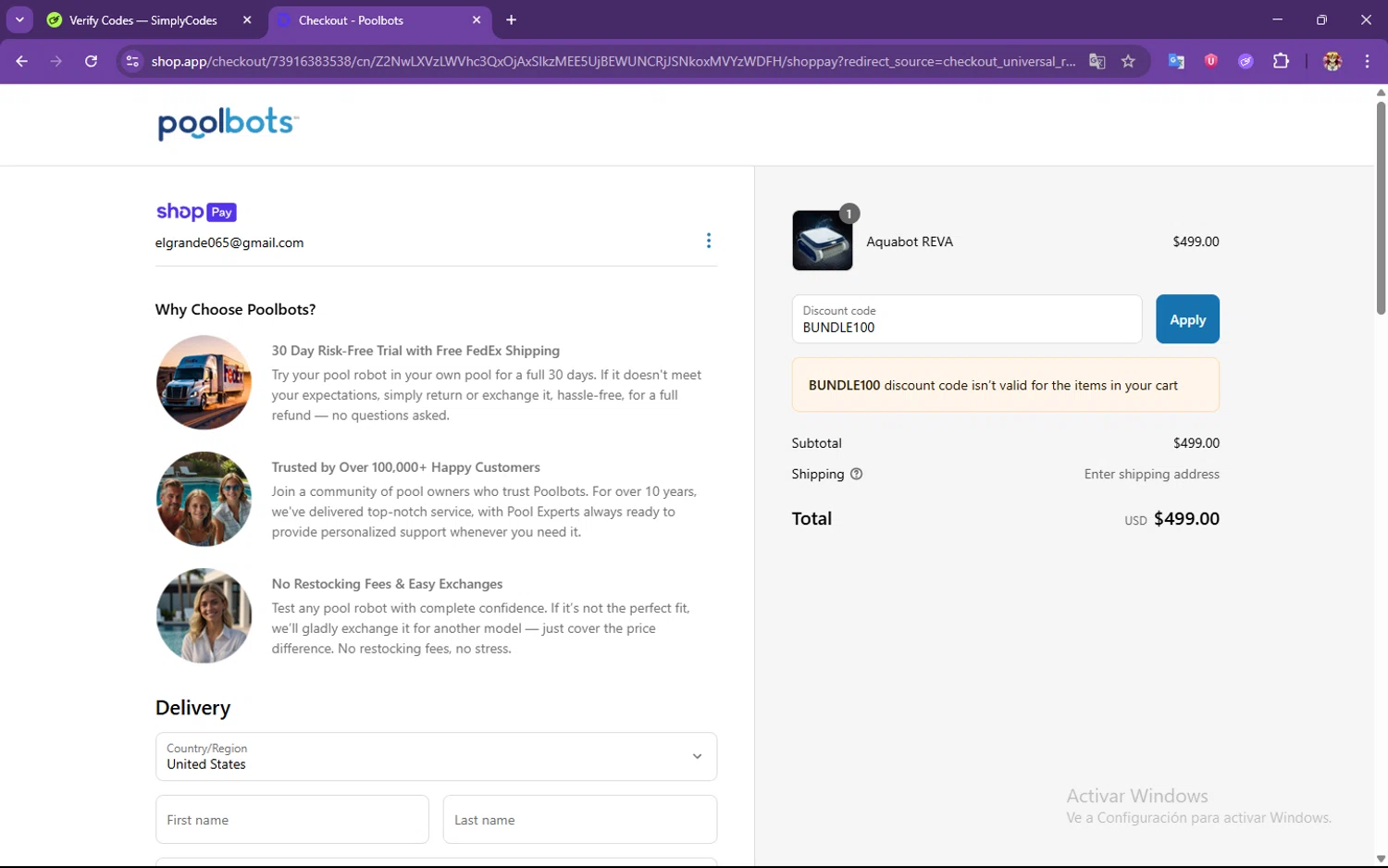Open a new browser tab
This screenshot has width=1388, height=868.
tap(511, 20)
